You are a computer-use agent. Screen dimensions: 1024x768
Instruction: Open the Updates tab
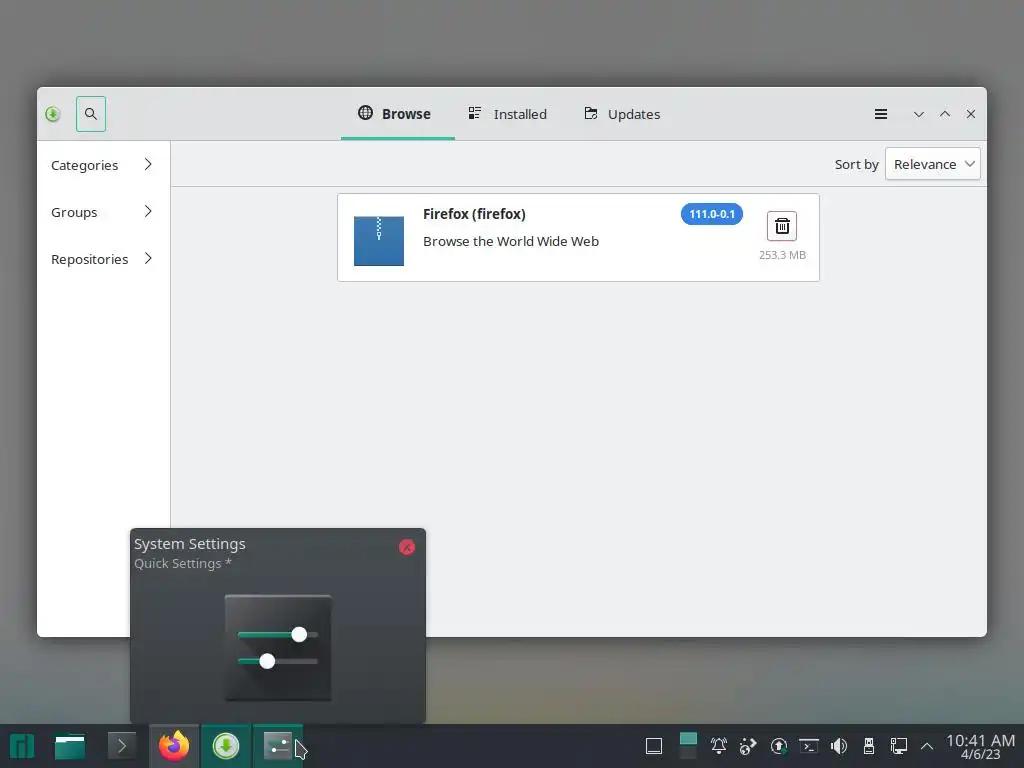pos(622,114)
